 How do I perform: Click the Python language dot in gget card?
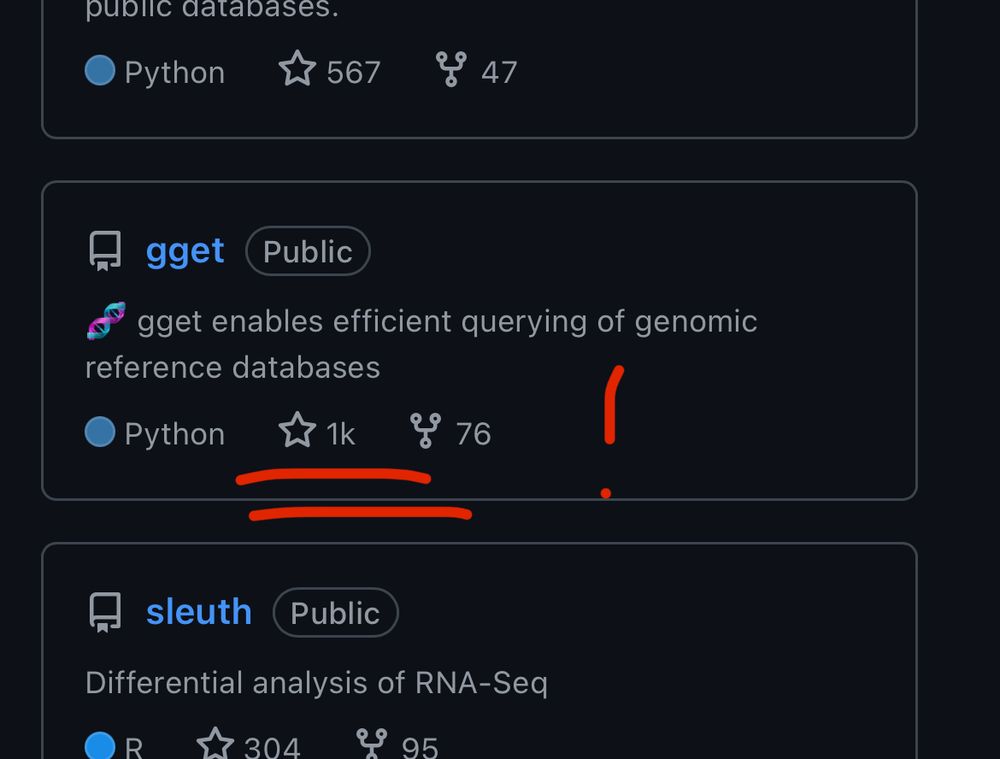click(x=99, y=432)
